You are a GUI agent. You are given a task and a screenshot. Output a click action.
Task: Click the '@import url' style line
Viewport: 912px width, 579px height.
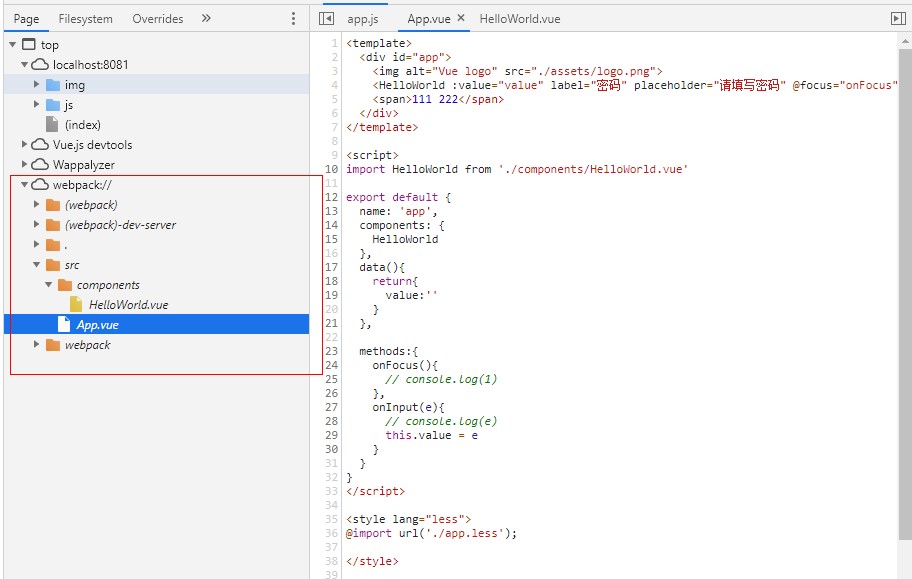pyautogui.click(x=431, y=533)
